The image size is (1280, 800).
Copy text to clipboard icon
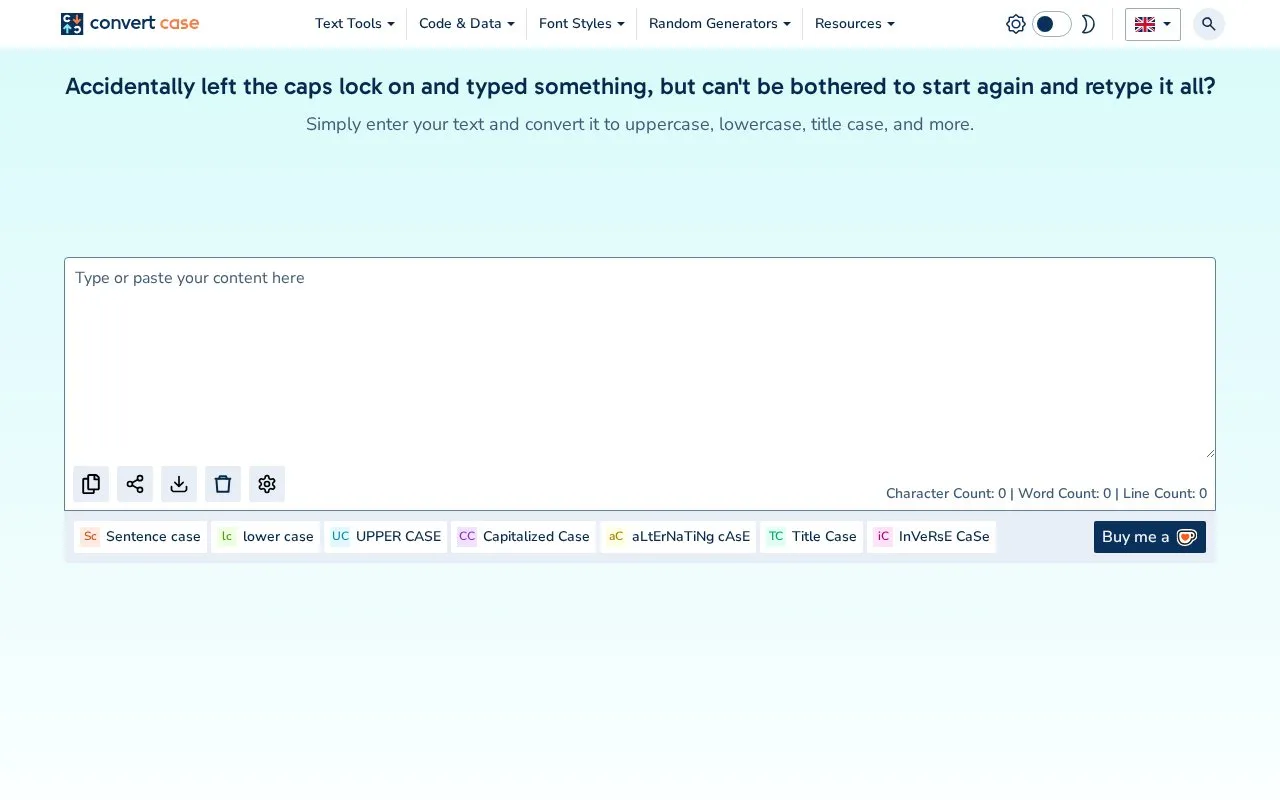coord(91,484)
